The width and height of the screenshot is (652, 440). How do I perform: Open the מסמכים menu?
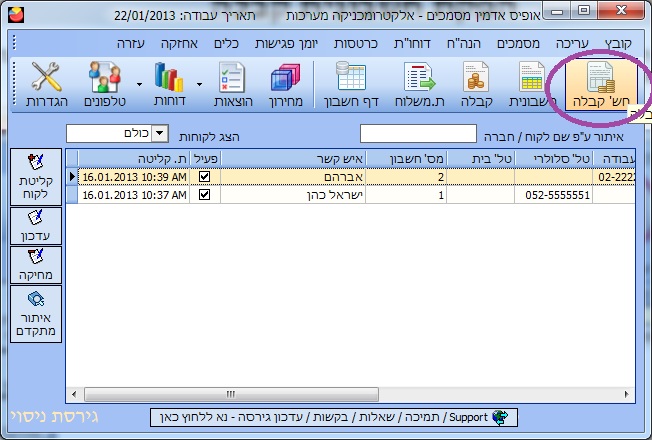coord(518,43)
